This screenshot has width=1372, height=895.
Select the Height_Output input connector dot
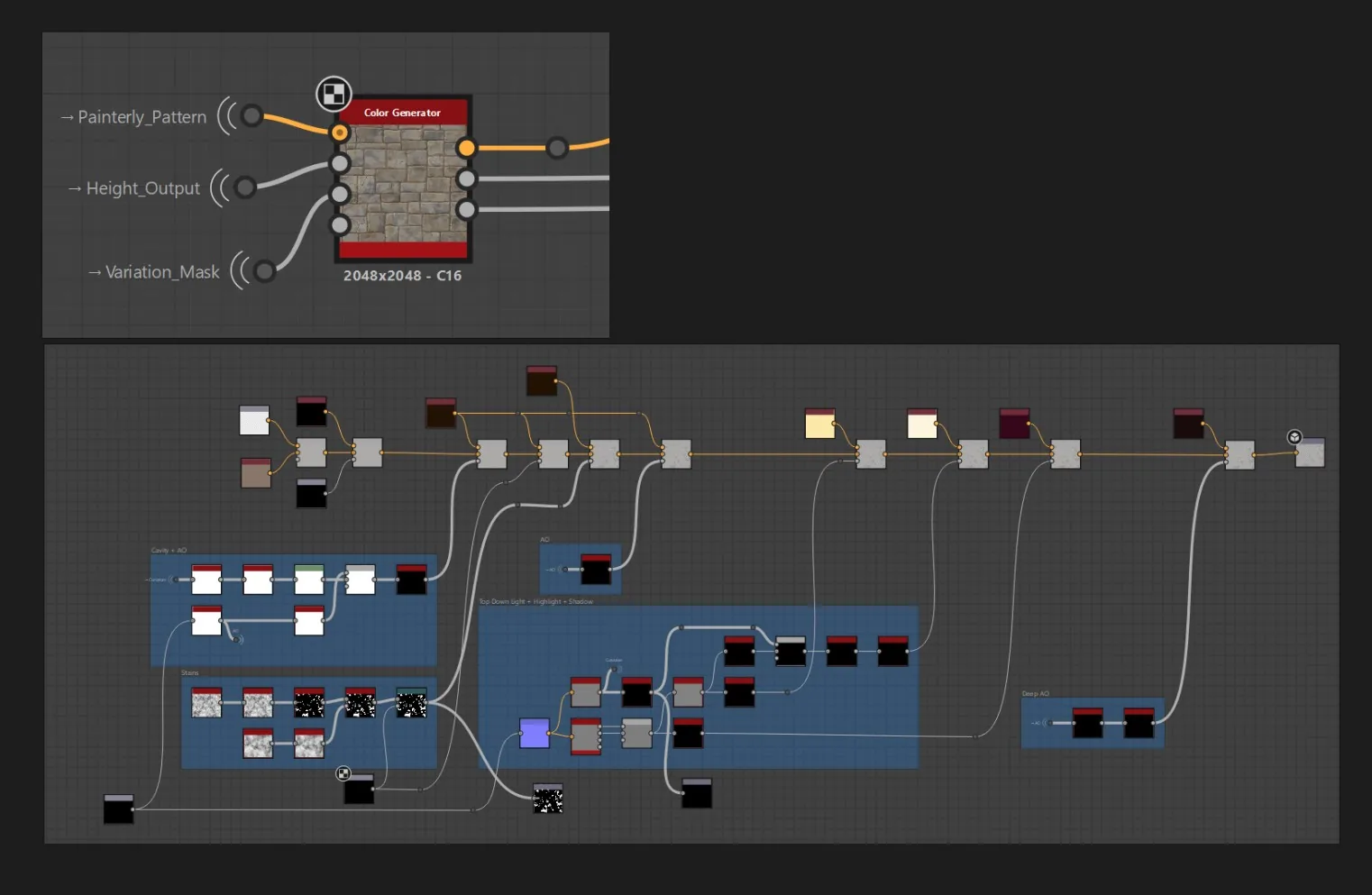[x=244, y=187]
